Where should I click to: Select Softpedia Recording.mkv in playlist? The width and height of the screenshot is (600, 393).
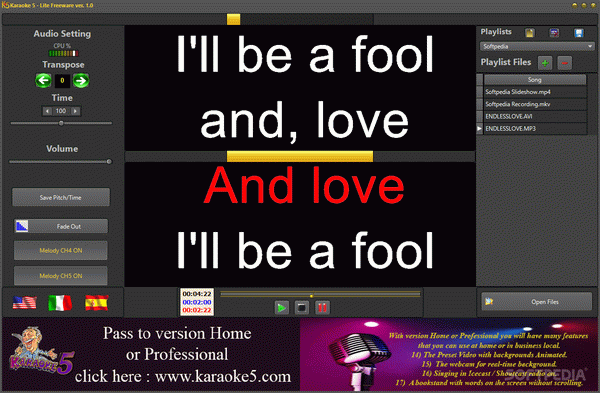pos(535,104)
